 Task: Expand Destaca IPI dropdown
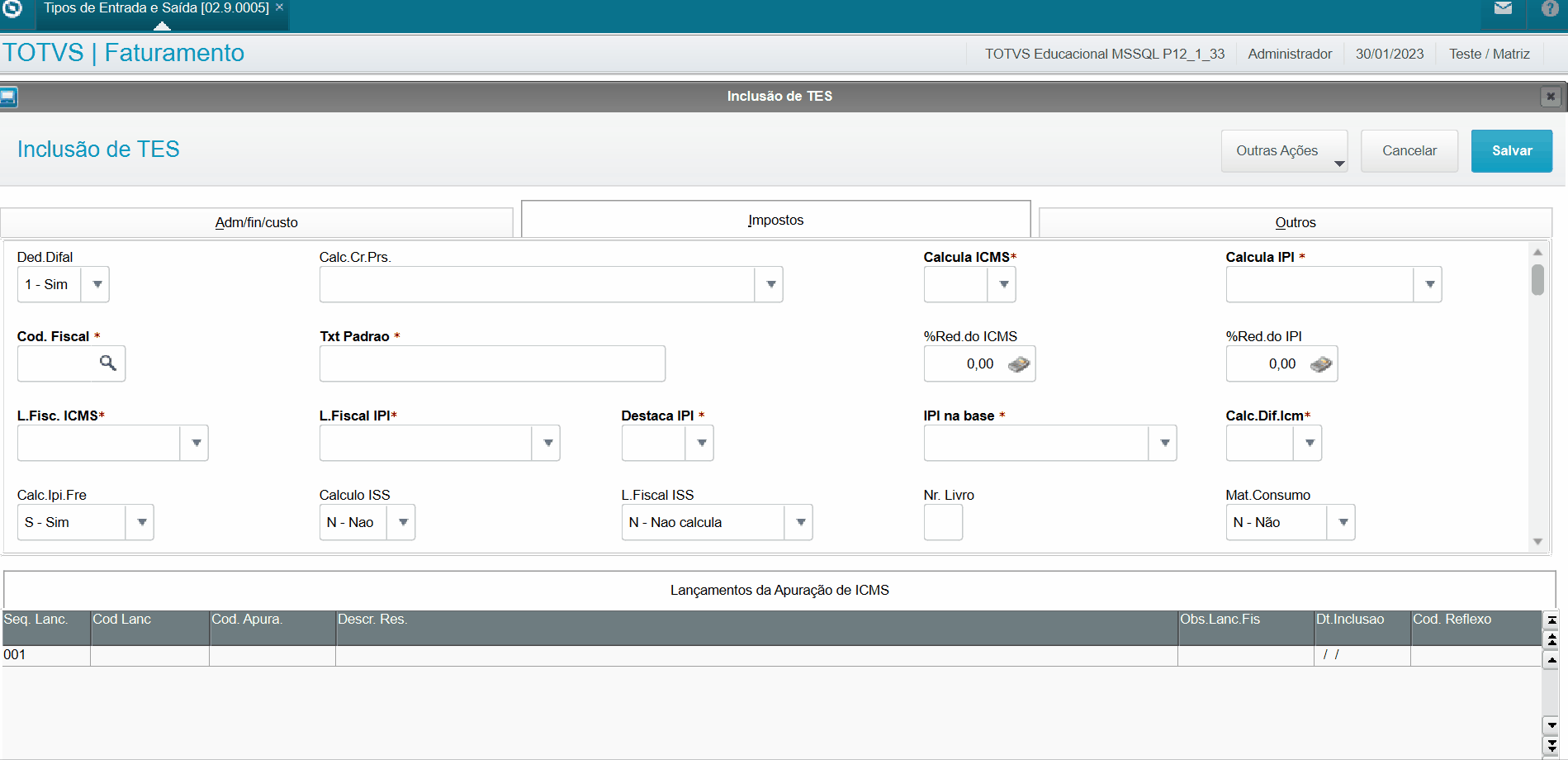(701, 443)
